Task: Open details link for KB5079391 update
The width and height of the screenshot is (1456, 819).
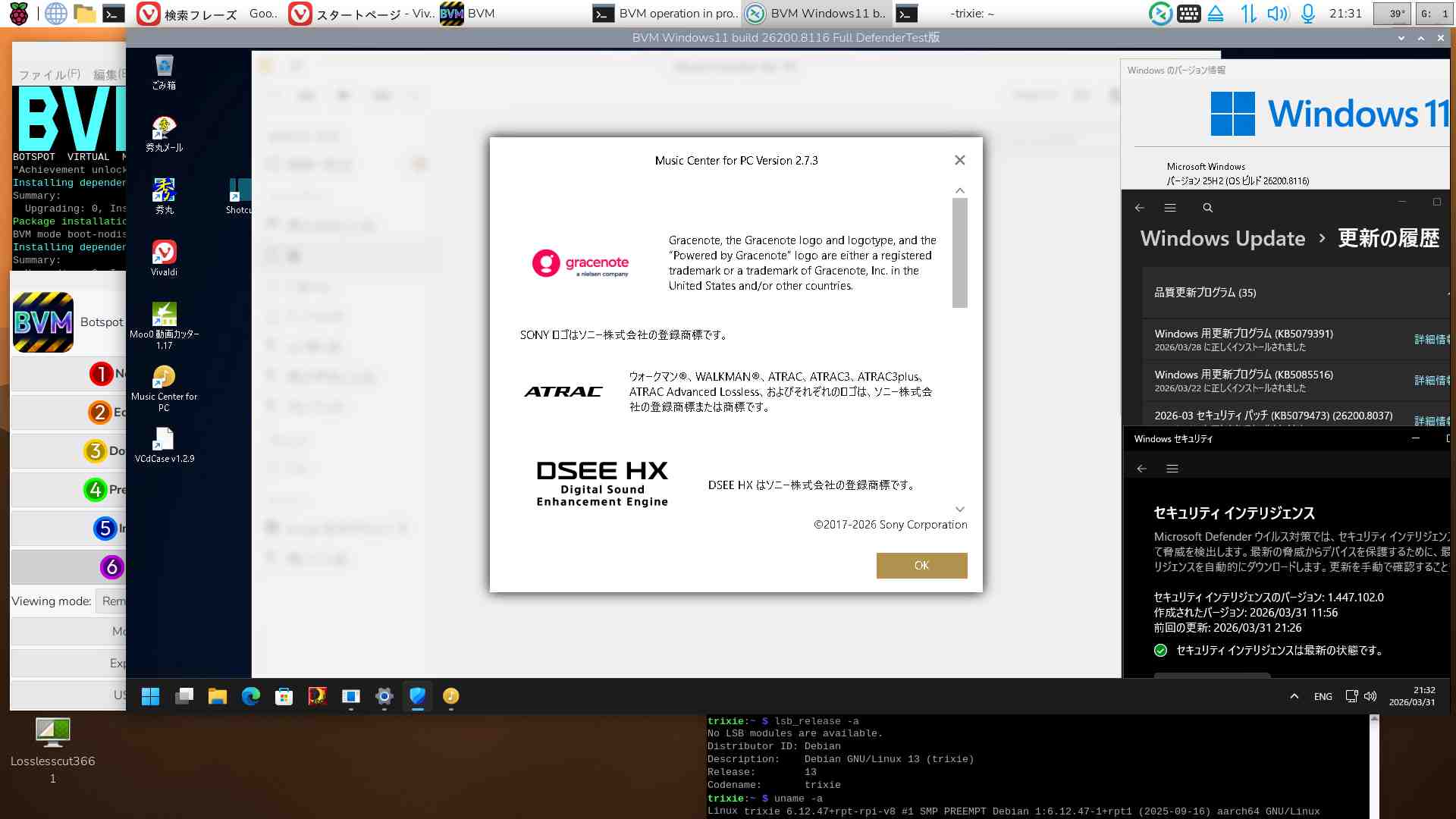Action: (1432, 340)
